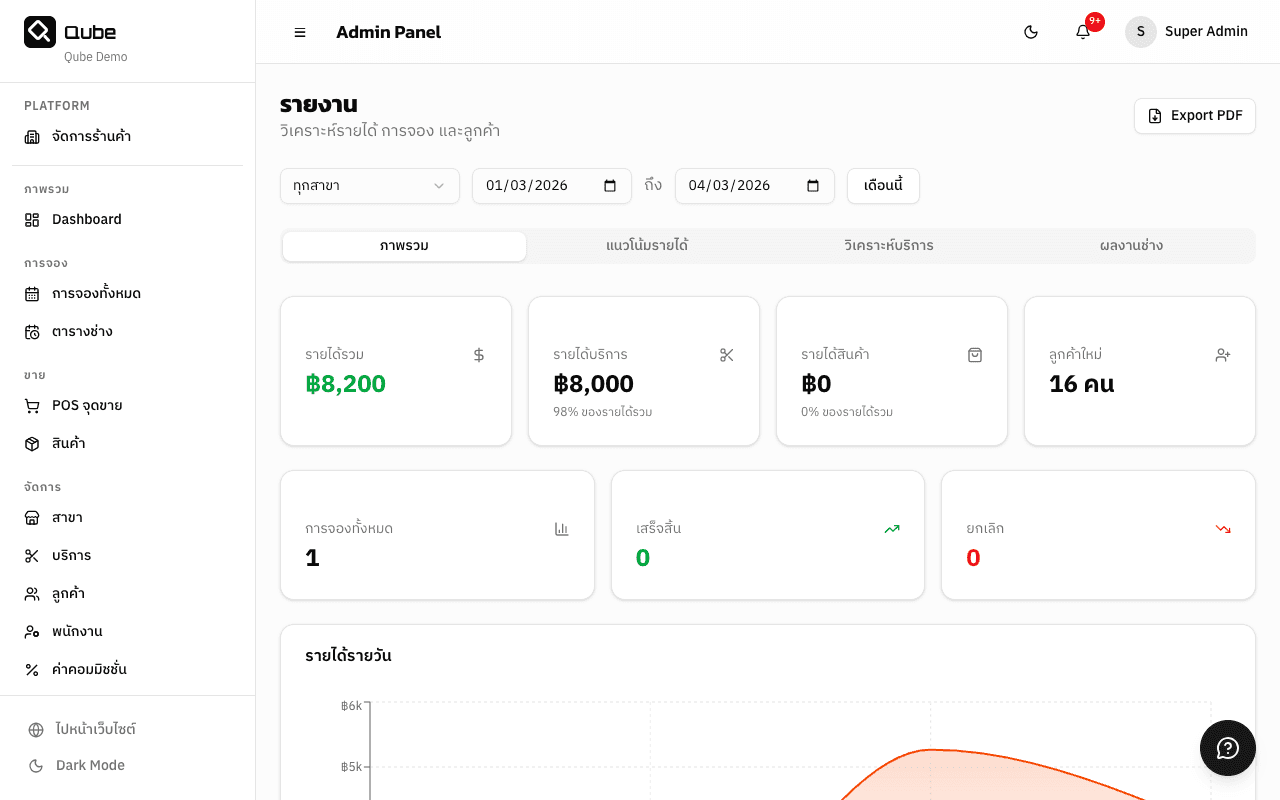Viewport: 1280px width, 800px height.
Task: Enable Dark Mode in the sidebar footer
Action: (x=90, y=765)
